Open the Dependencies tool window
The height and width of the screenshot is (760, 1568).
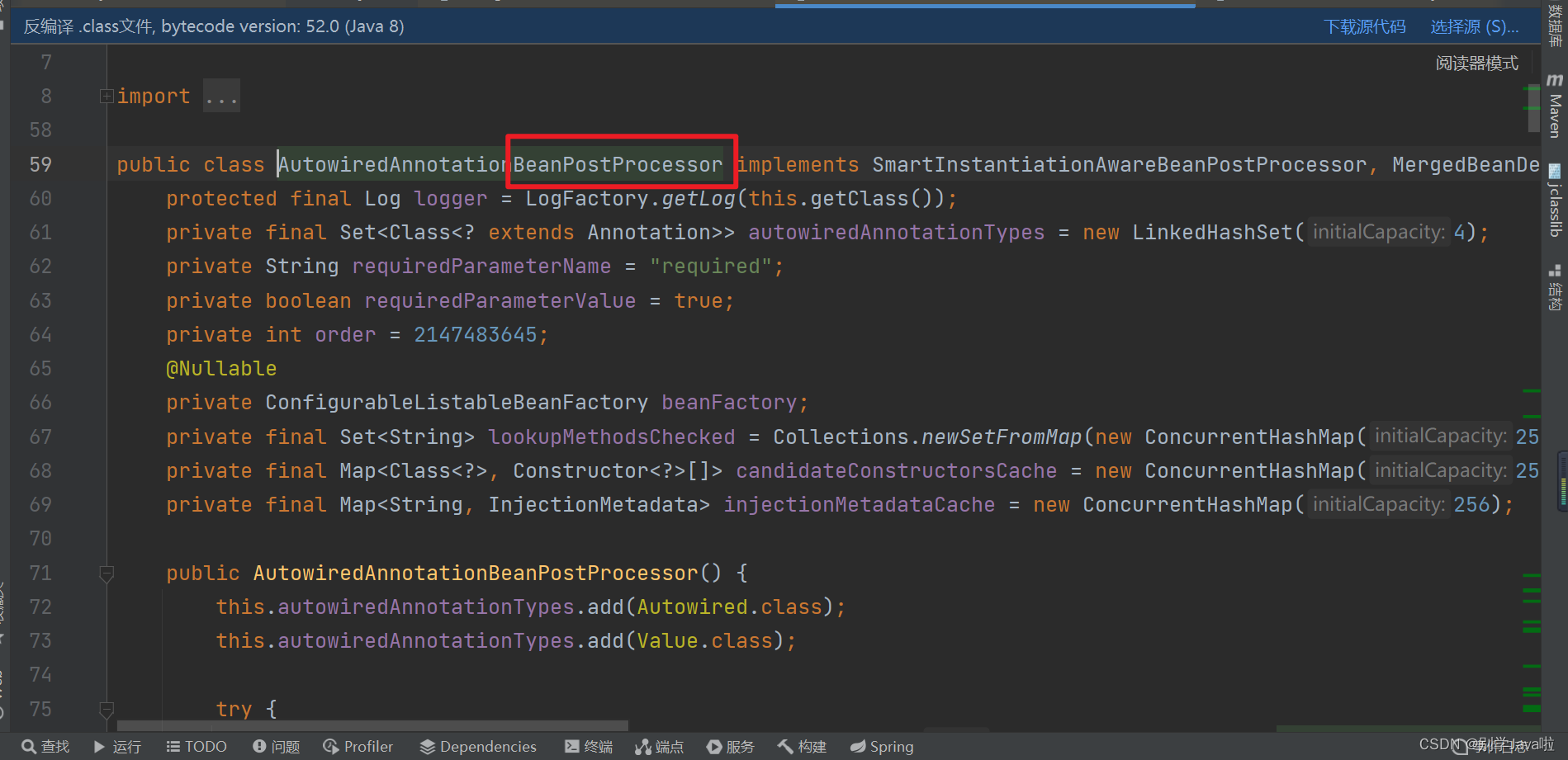click(477, 746)
